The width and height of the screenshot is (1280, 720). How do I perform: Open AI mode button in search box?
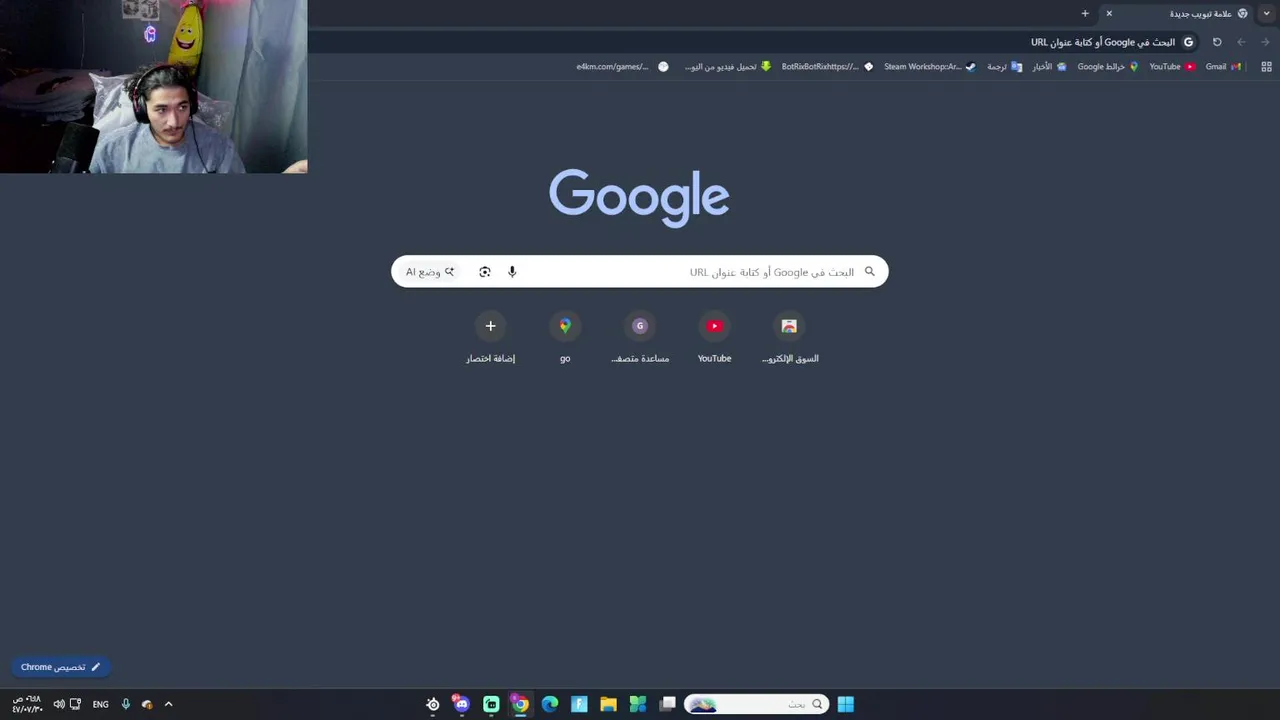[430, 272]
